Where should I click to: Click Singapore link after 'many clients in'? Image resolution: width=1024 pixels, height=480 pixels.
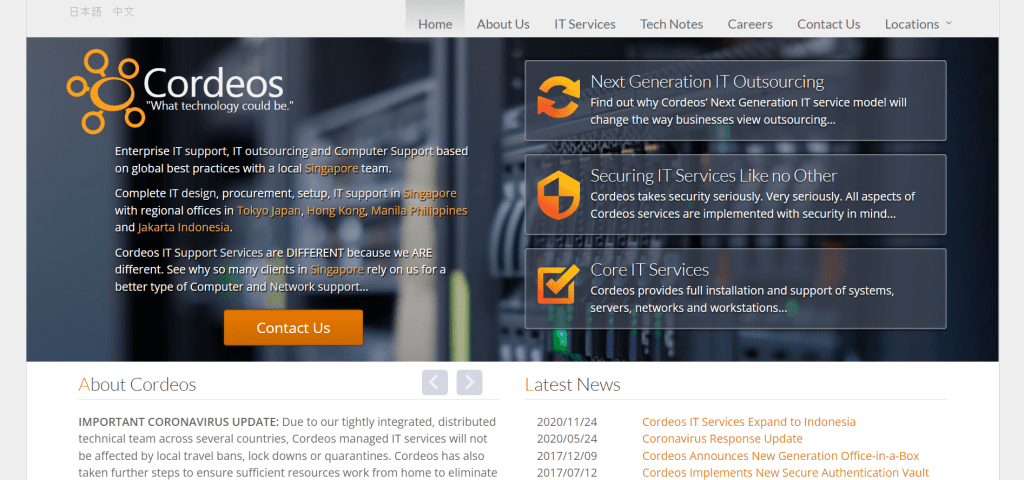tap(337, 270)
